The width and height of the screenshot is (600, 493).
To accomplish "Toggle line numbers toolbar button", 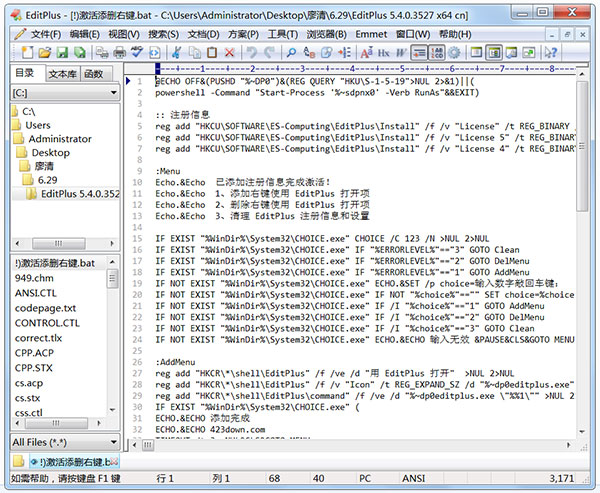I will pos(436,52).
